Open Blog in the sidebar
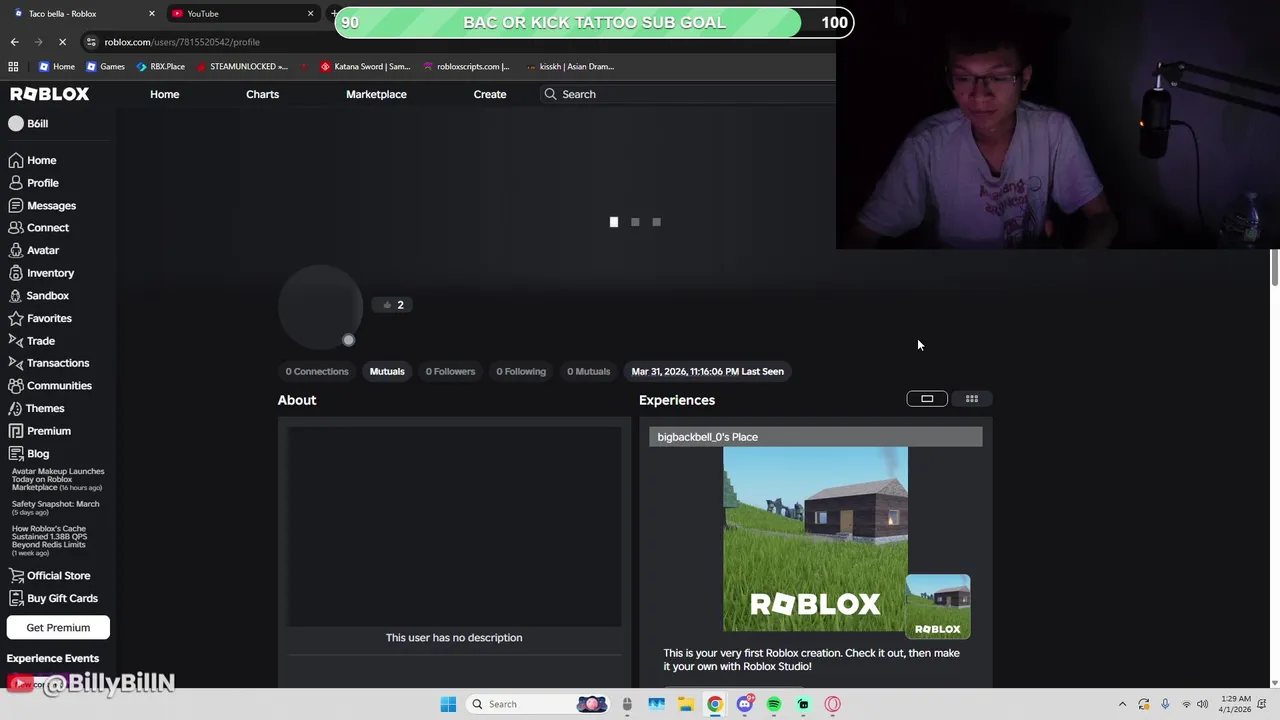The width and height of the screenshot is (1280, 720). (x=28, y=453)
